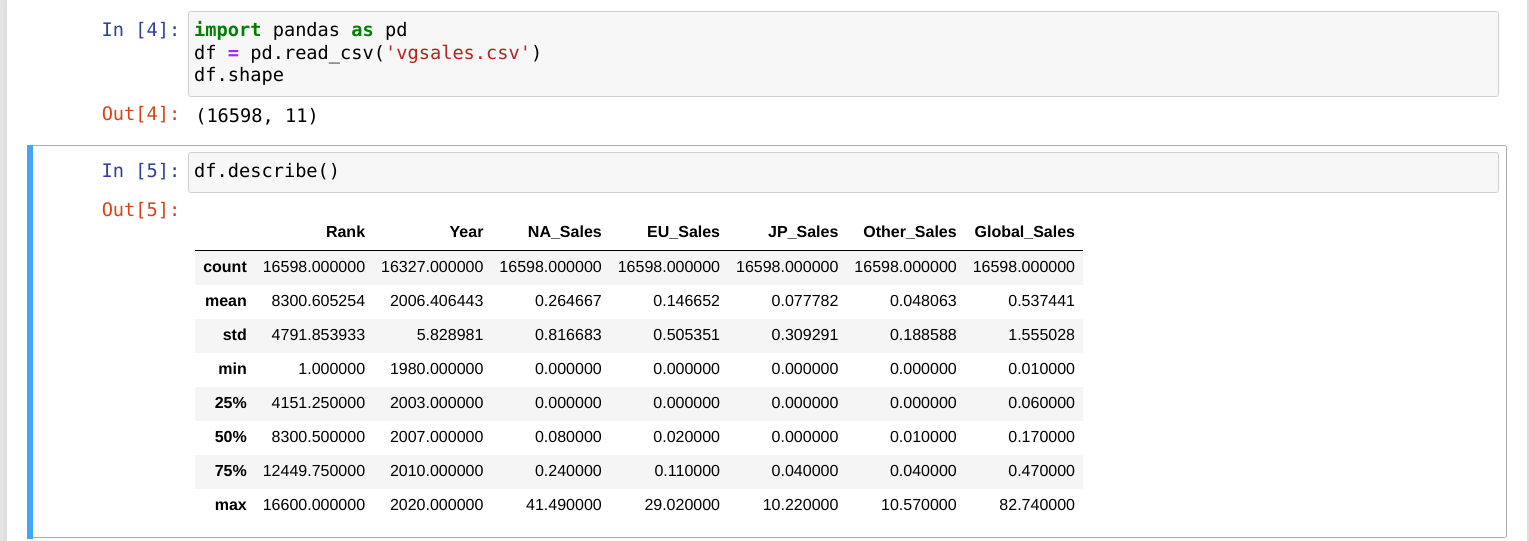Click the '75%' row label
This screenshot has height=541, width=1529.
(x=231, y=471)
